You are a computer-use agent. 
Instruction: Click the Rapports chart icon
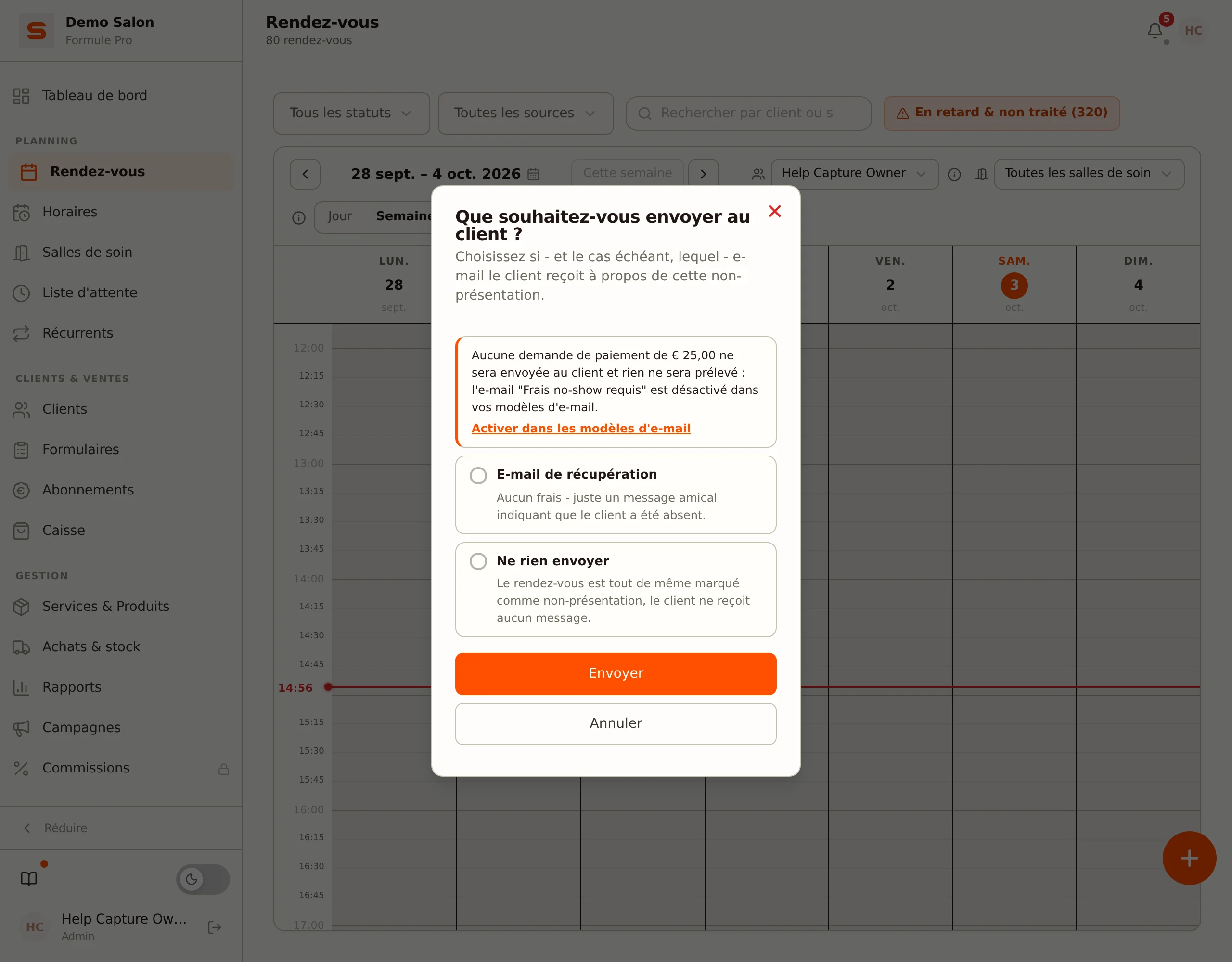[22, 687]
